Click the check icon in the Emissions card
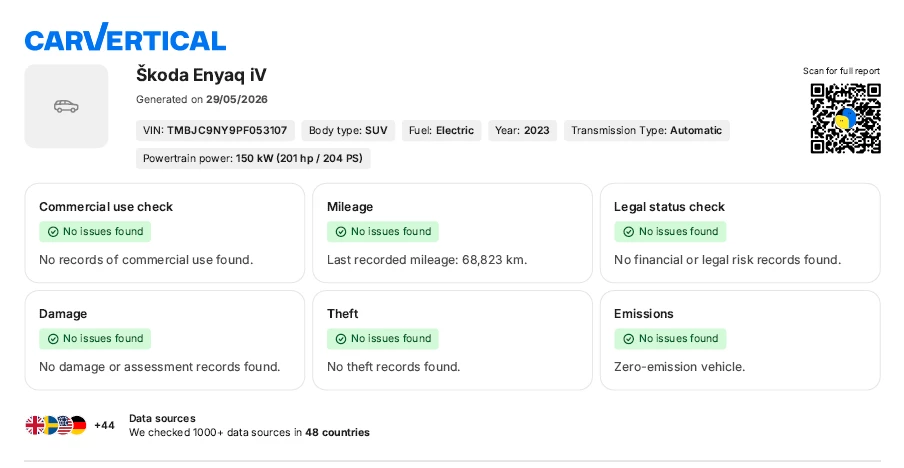This screenshot has width=904, height=468. tap(628, 339)
